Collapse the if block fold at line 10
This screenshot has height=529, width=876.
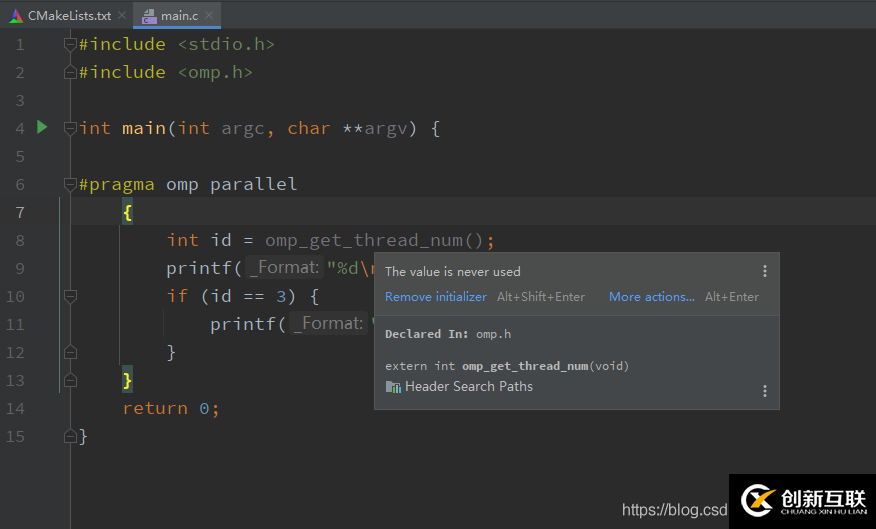click(x=70, y=296)
